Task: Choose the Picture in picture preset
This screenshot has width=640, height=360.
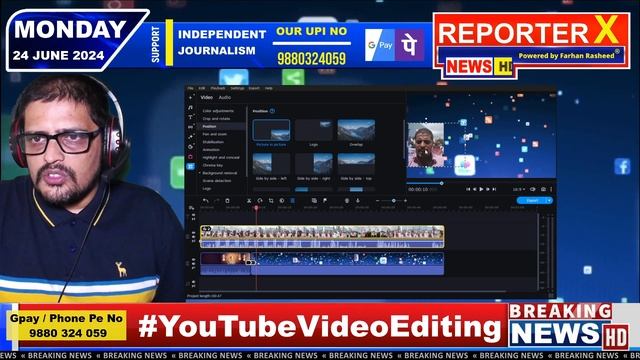Action: point(271,130)
